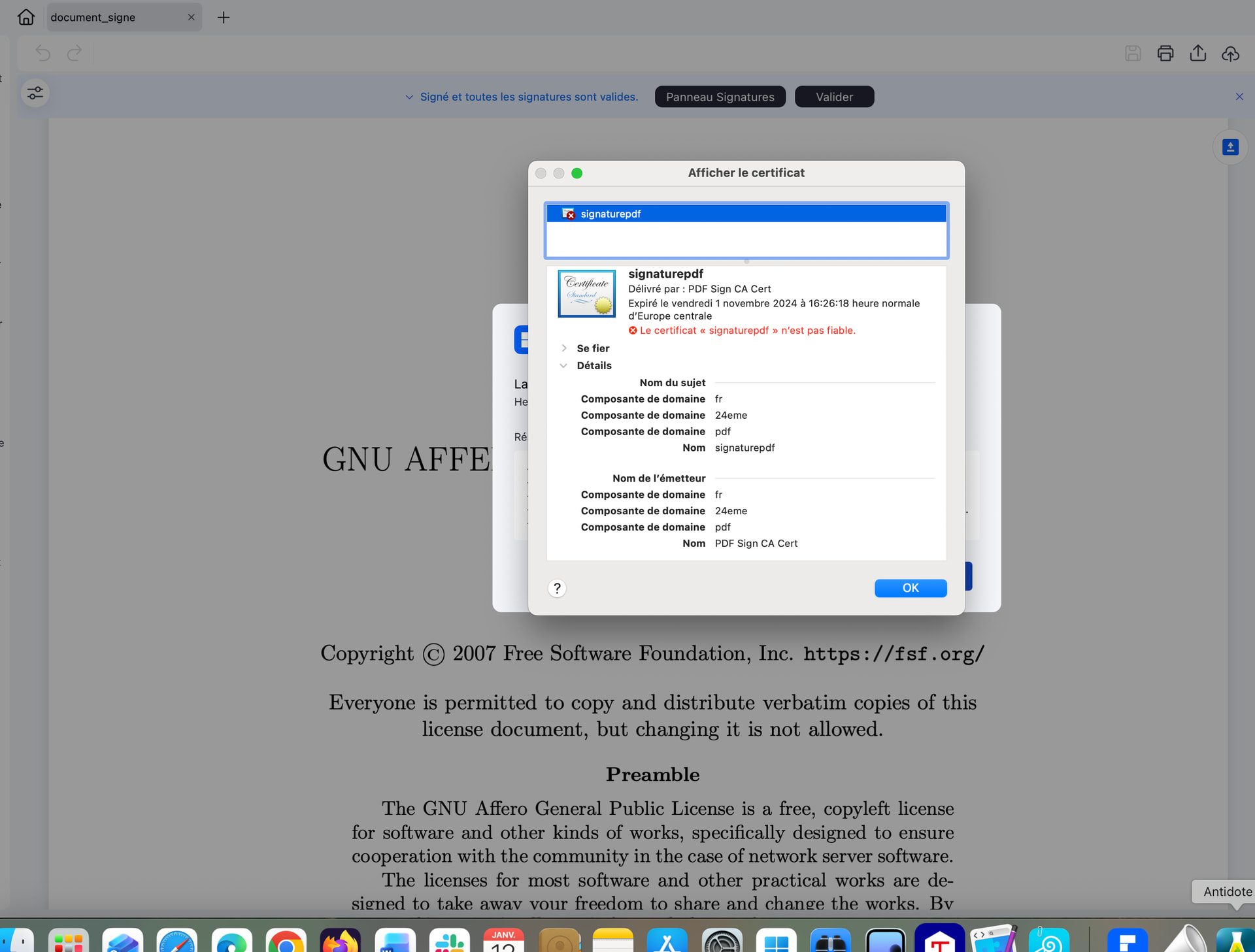Image resolution: width=1255 pixels, height=952 pixels.
Task: Expand the signature status chevron
Action: tap(409, 97)
